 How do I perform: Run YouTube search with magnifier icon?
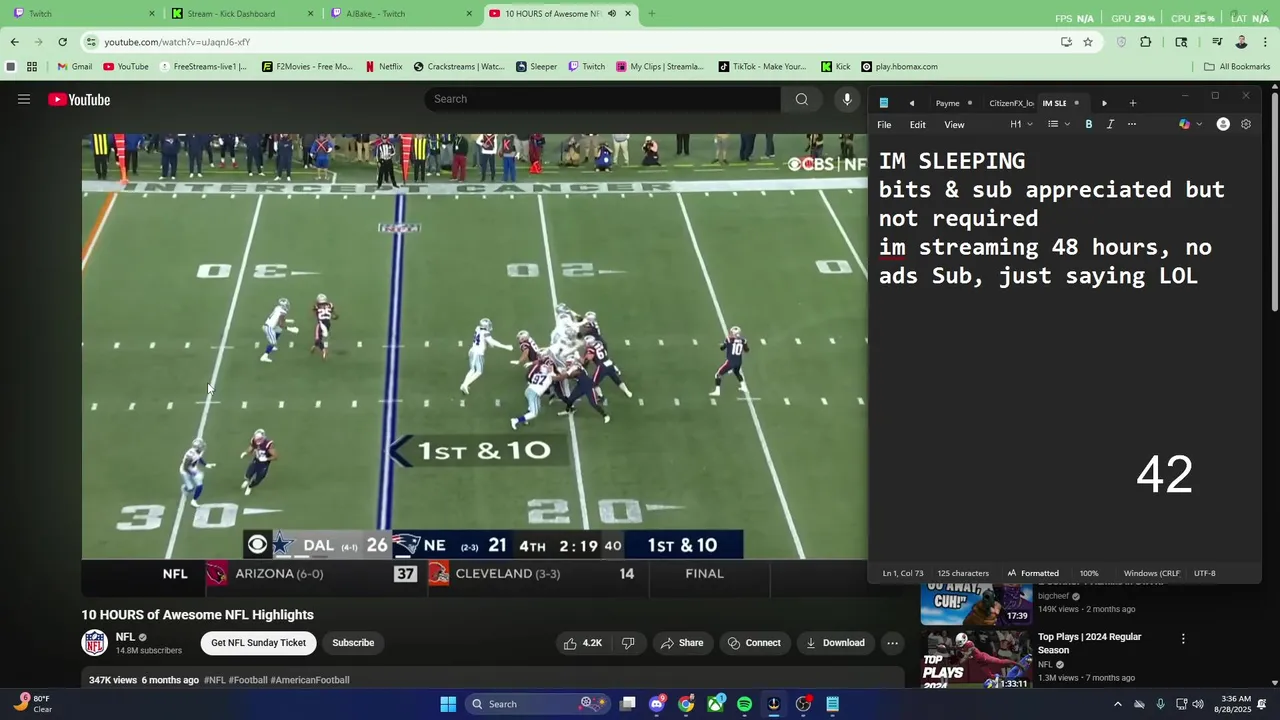click(x=801, y=99)
